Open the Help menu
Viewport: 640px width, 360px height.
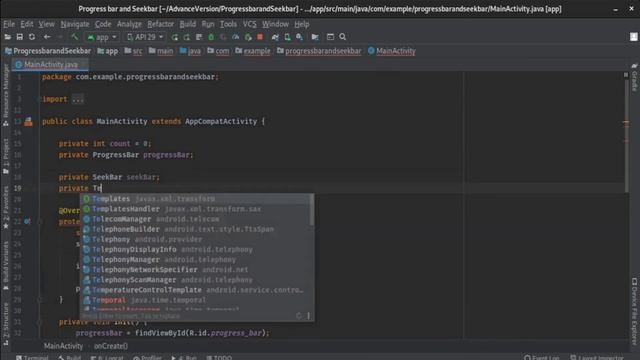click(302, 24)
